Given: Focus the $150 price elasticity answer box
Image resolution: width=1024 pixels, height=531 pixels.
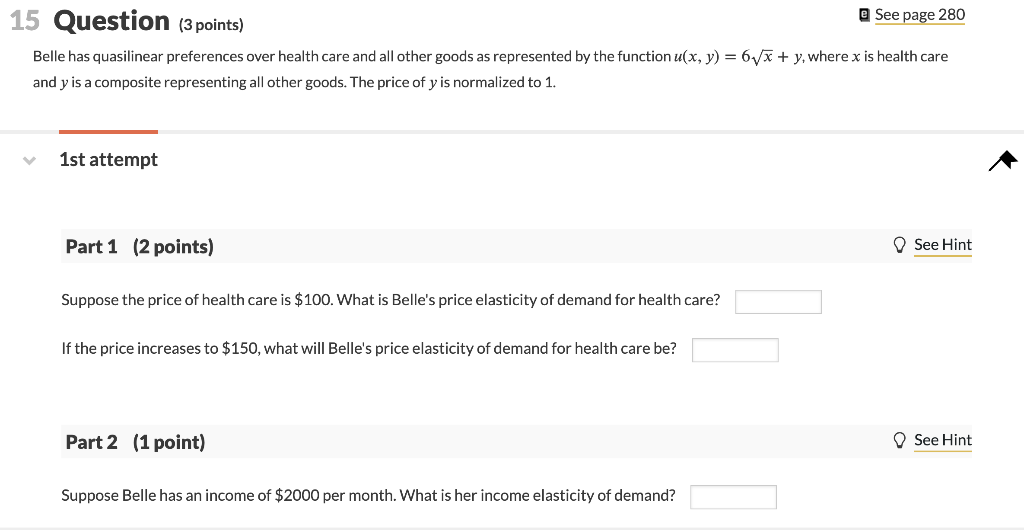Looking at the screenshot, I should pos(735,350).
